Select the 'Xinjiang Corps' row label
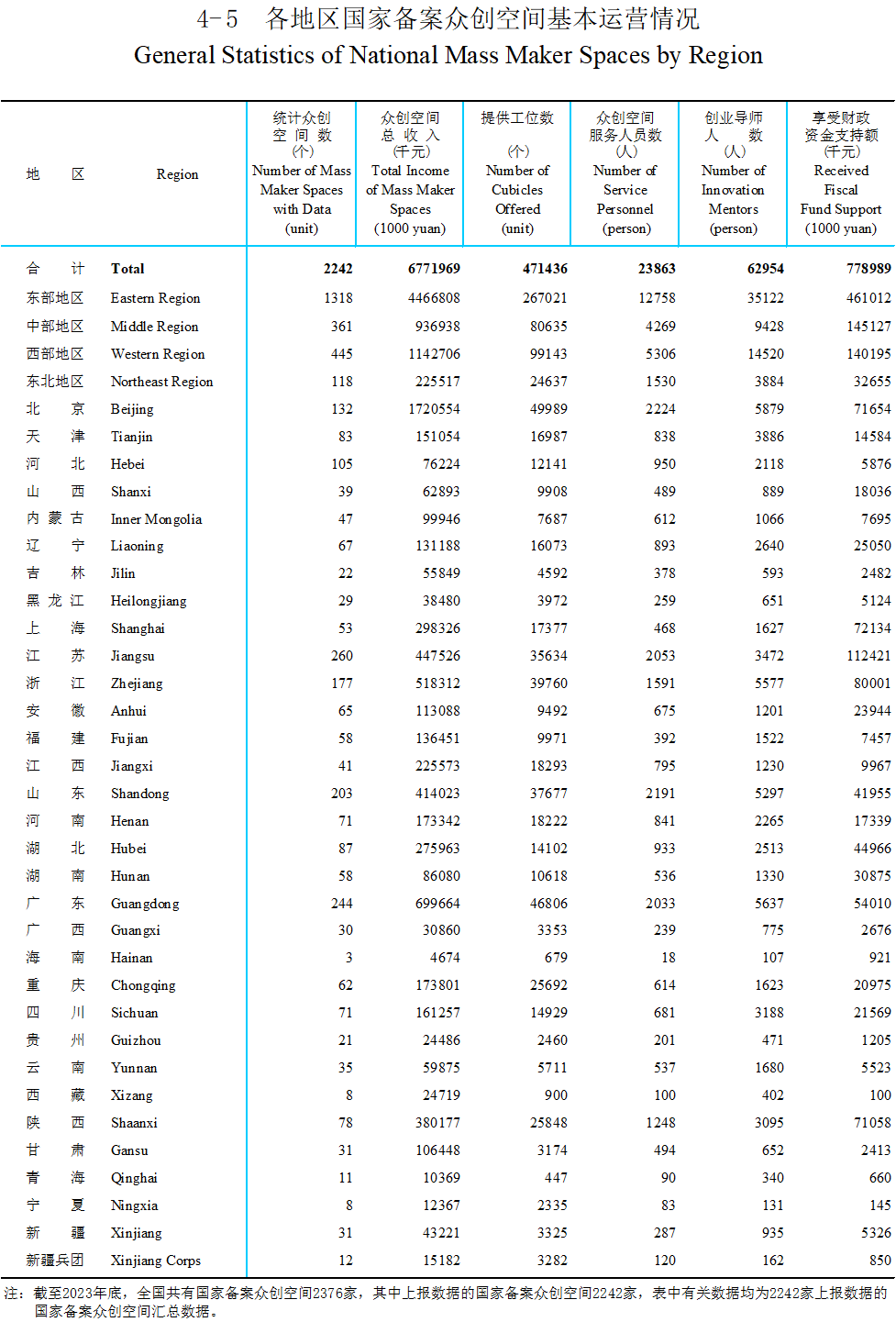This screenshot has height=1322, width=896. point(155,1261)
